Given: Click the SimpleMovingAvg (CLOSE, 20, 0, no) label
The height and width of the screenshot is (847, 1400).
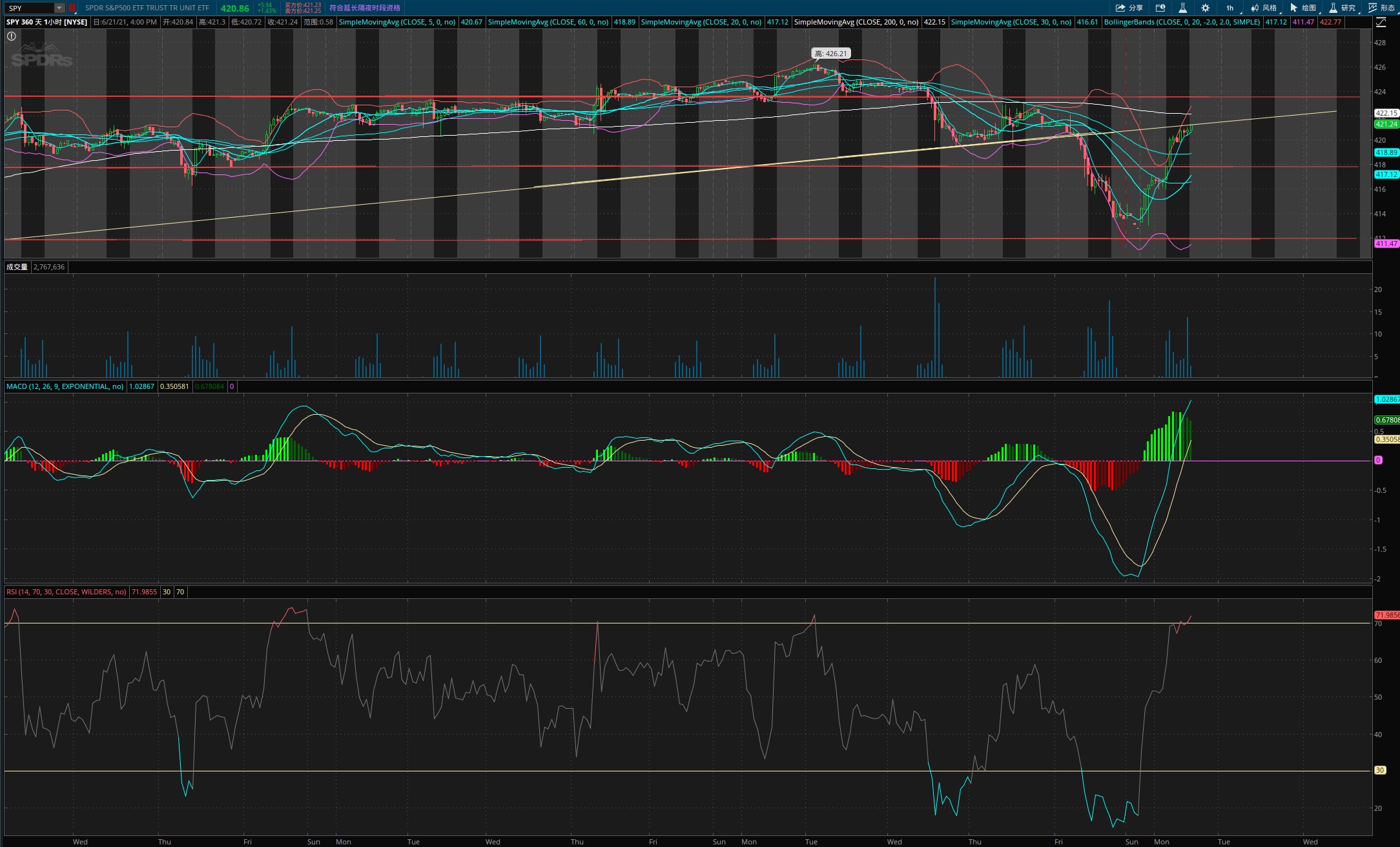Looking at the screenshot, I should coord(701,22).
